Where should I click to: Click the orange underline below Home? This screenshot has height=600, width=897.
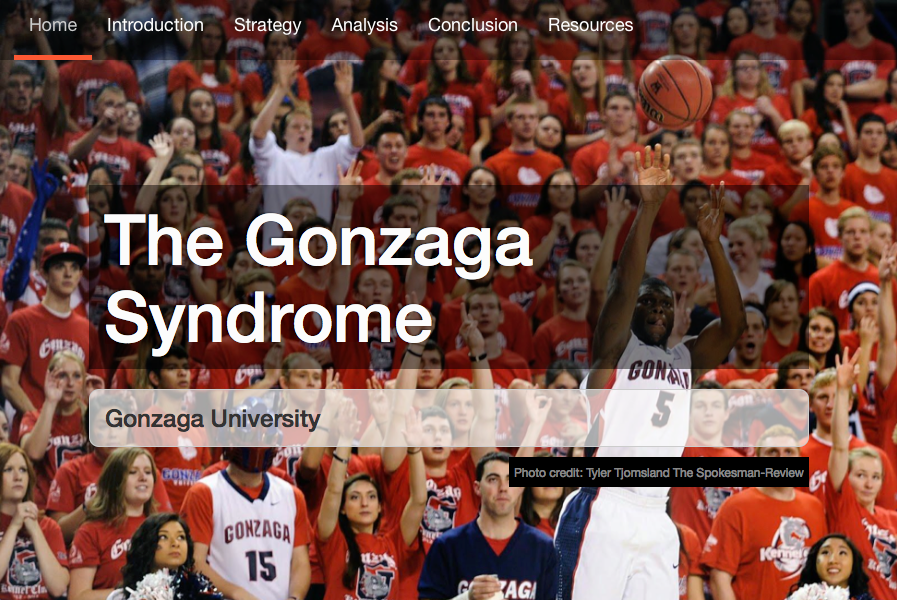pyautogui.click(x=53, y=57)
